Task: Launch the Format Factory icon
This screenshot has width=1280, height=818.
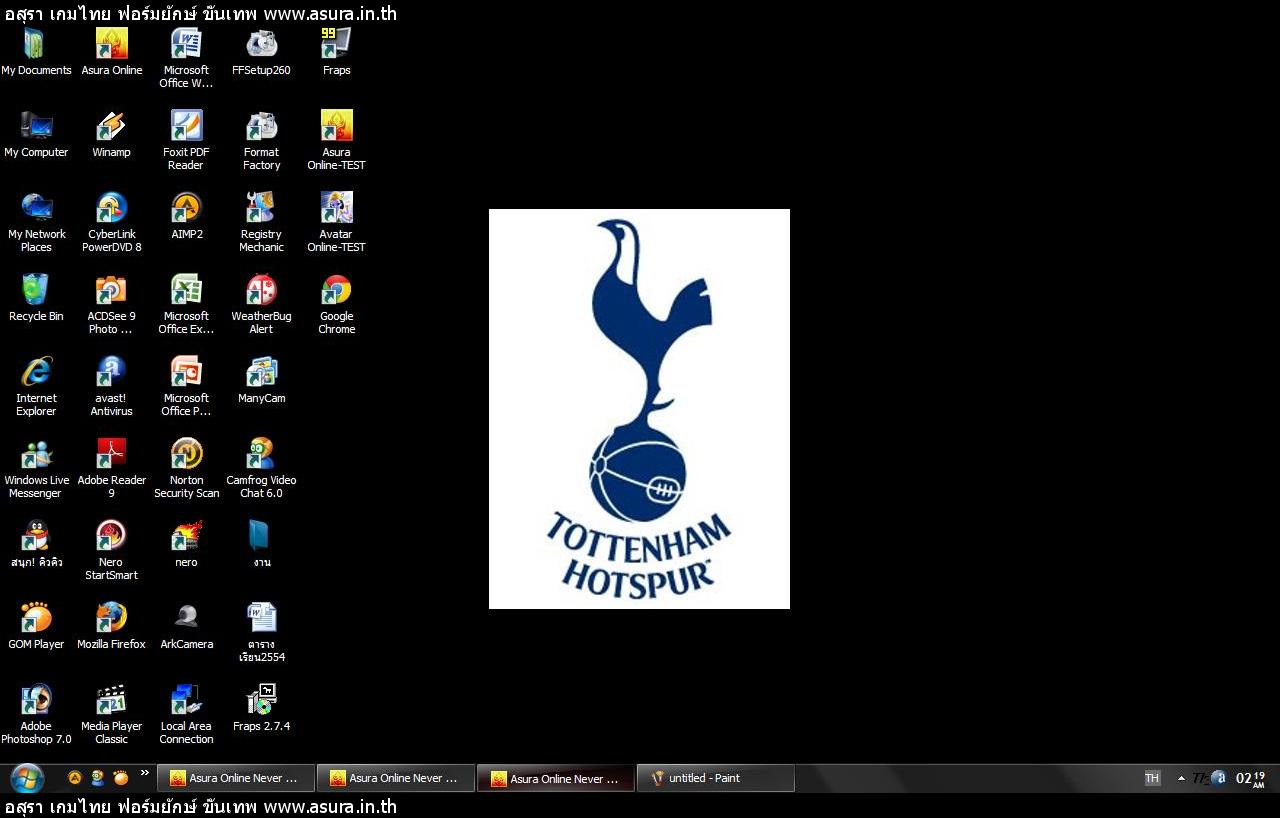Action: tap(261, 140)
